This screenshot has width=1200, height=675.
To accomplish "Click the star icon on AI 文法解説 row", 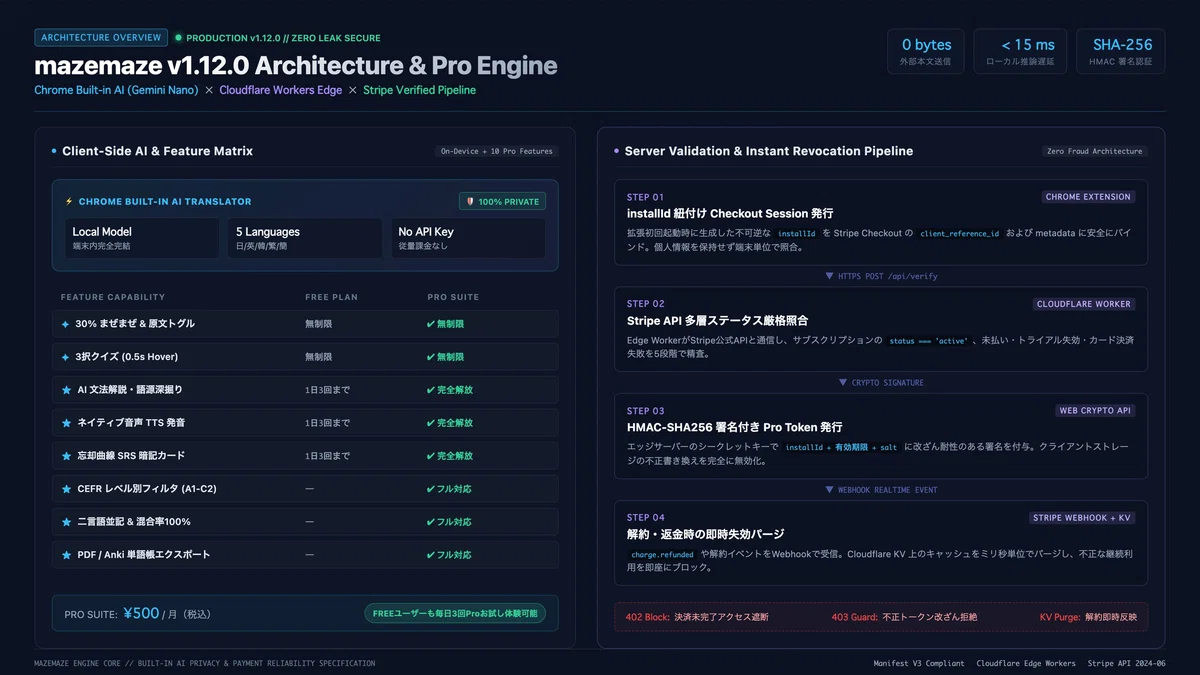I will [66, 390].
